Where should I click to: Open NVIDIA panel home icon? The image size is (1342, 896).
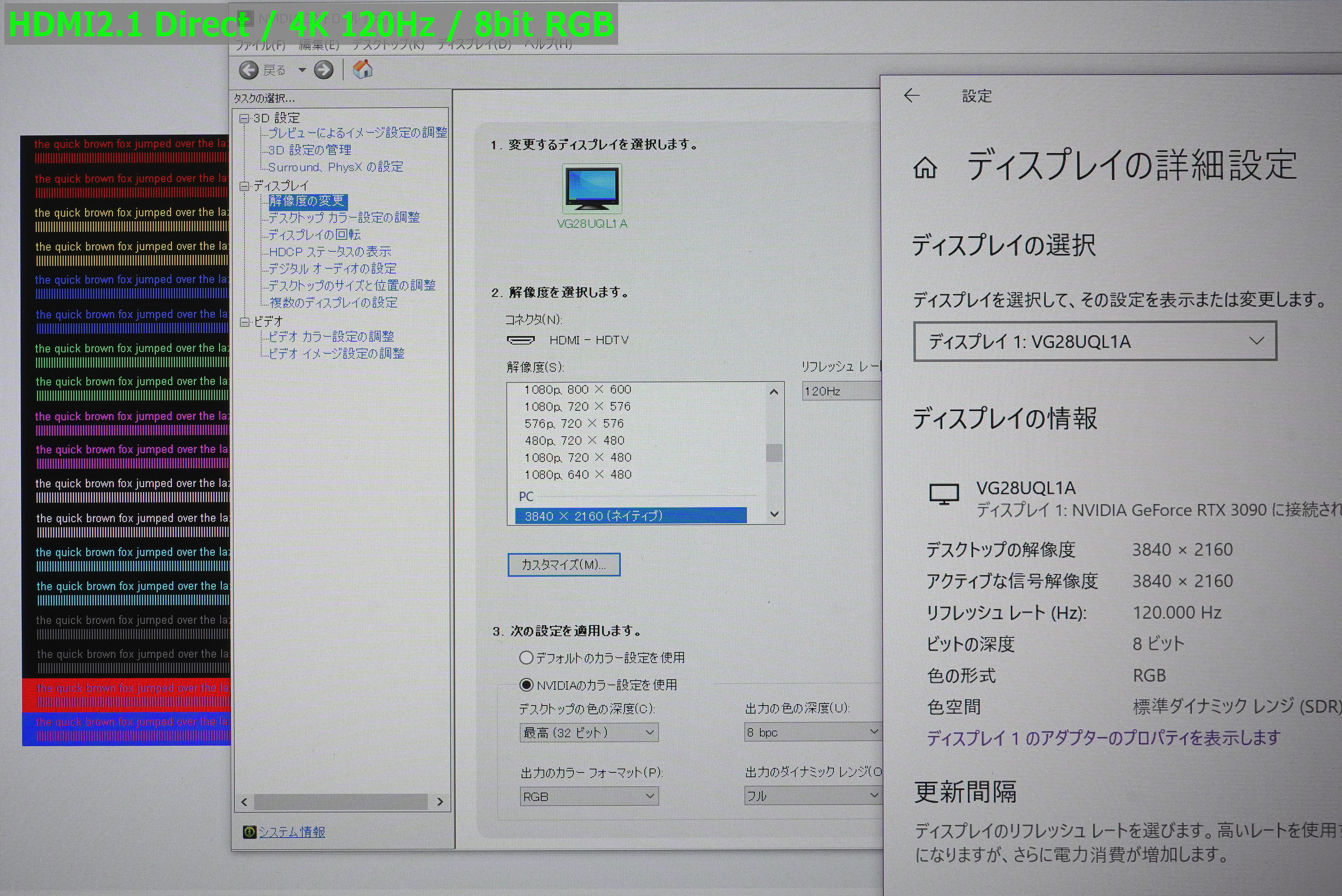coord(363,70)
